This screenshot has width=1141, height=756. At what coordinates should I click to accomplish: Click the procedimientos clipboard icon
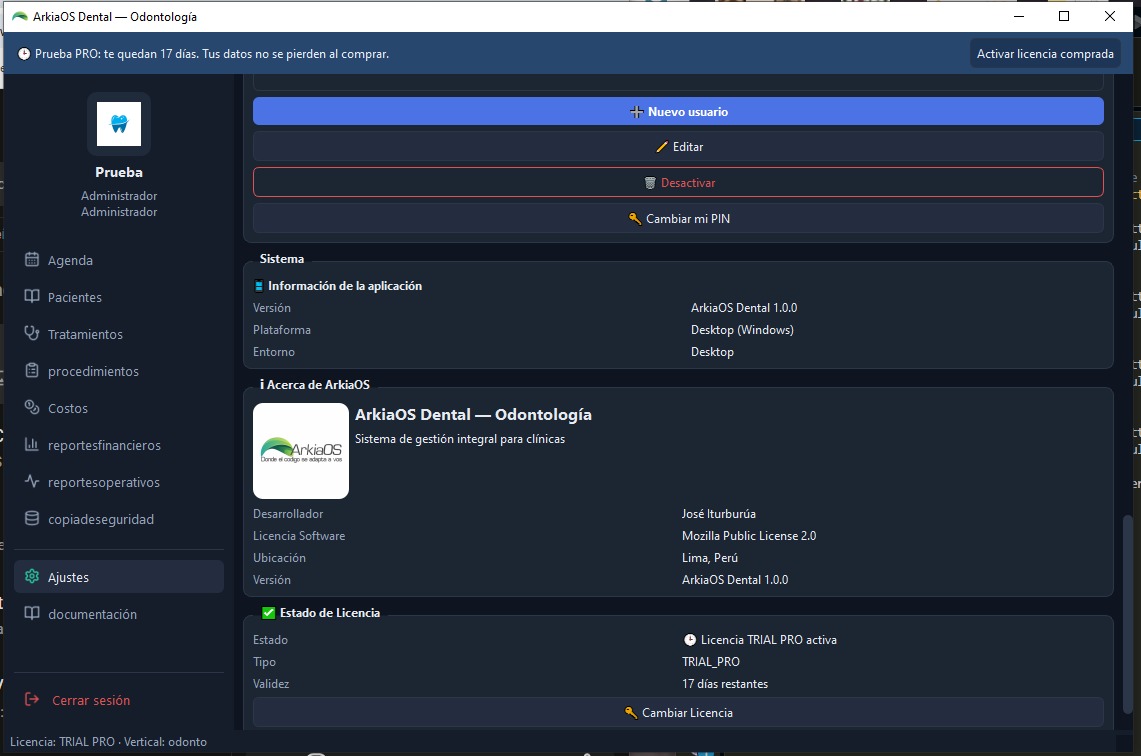[x=32, y=370]
